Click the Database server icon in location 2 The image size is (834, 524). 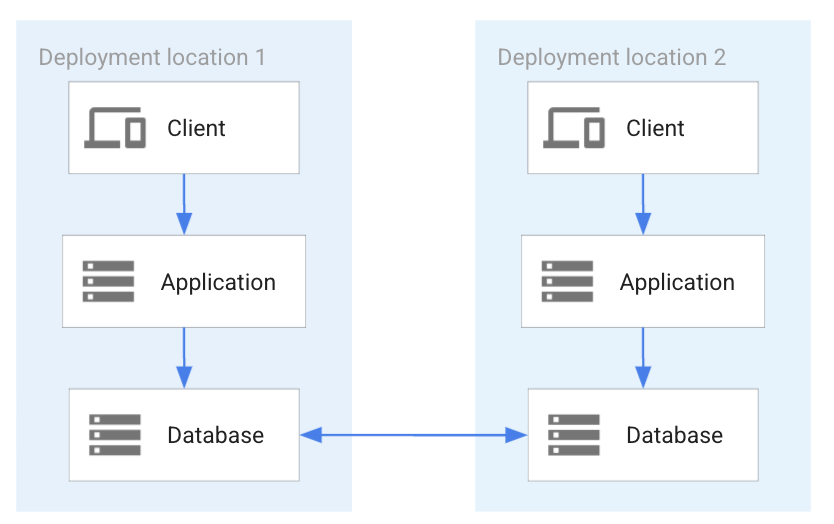574,435
